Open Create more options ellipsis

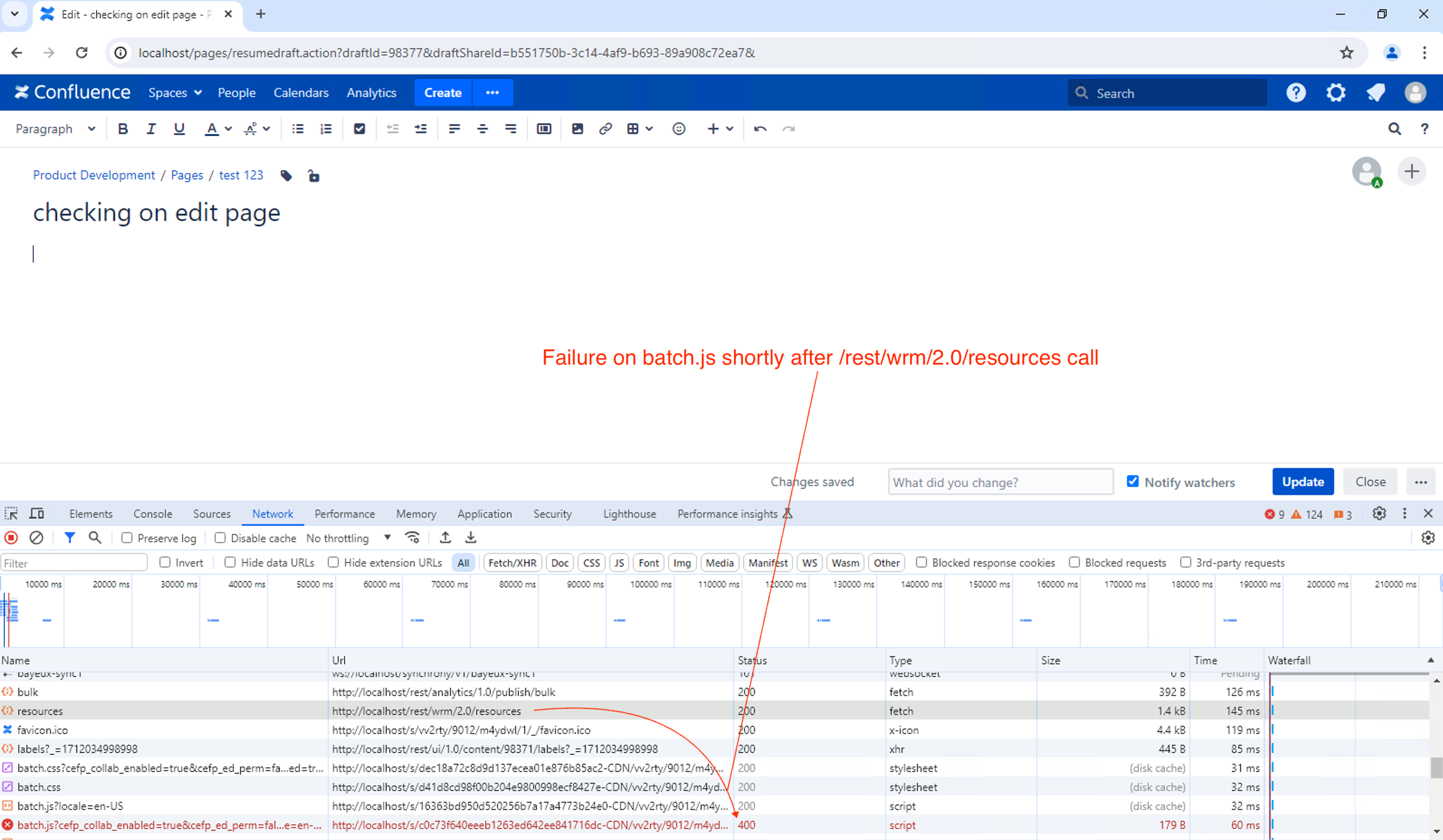pyautogui.click(x=492, y=93)
